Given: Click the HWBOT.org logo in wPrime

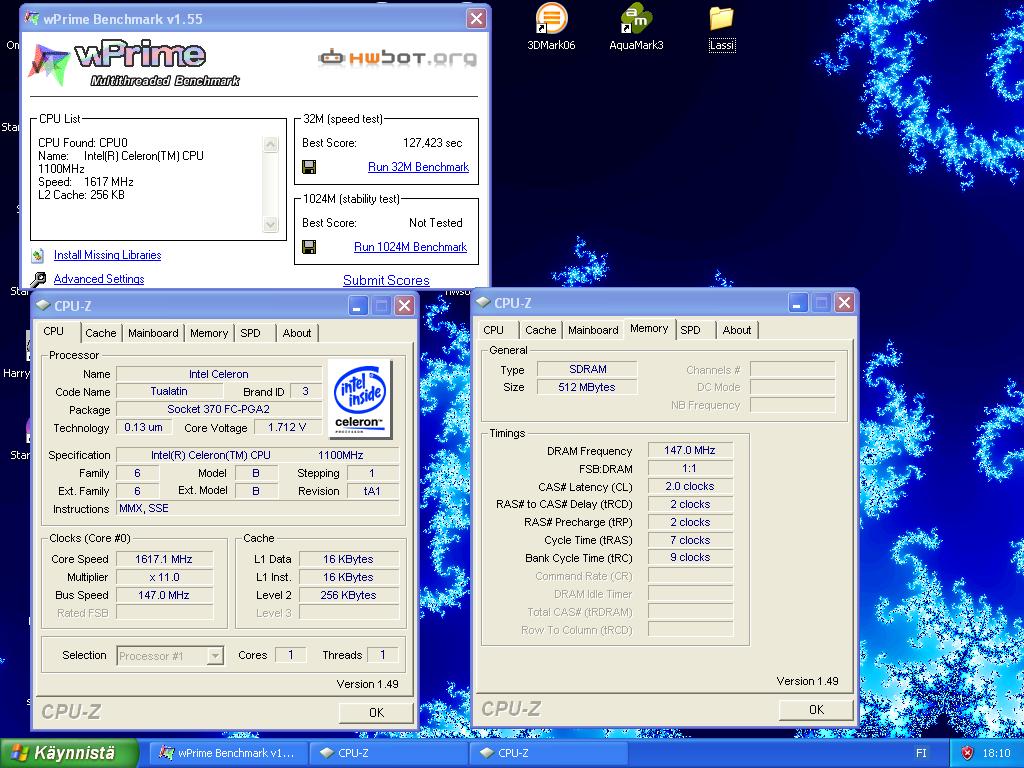Looking at the screenshot, I should 398,58.
